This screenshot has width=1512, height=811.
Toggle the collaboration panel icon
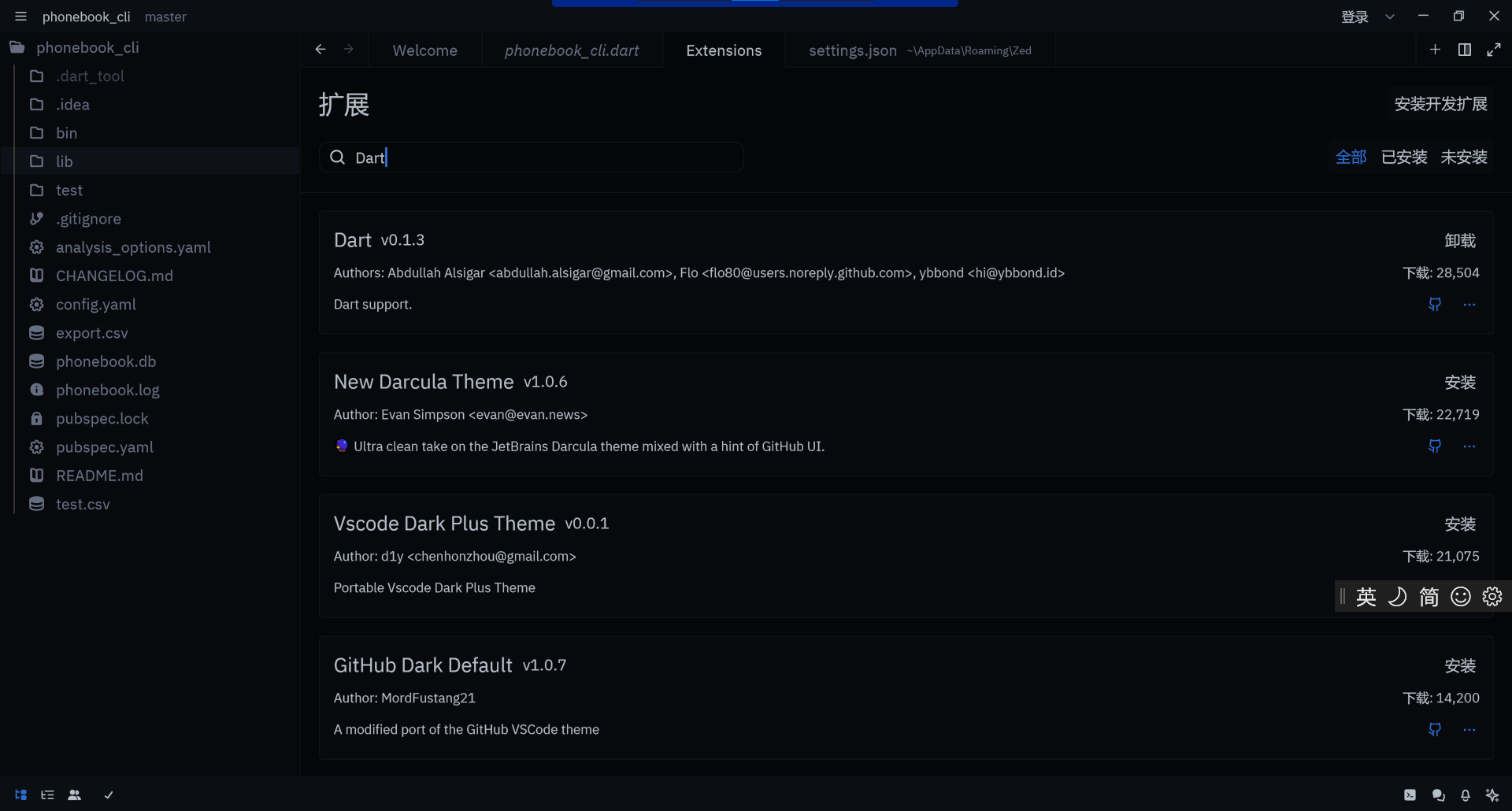click(x=75, y=795)
